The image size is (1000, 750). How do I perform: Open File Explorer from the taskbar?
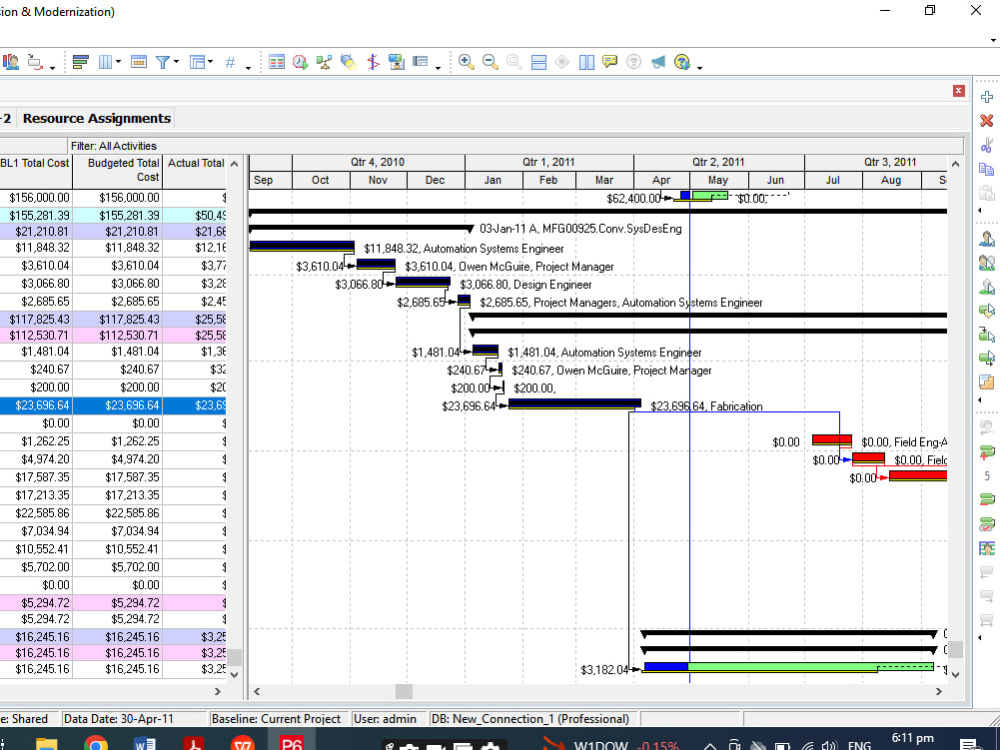pyautogui.click(x=47, y=743)
